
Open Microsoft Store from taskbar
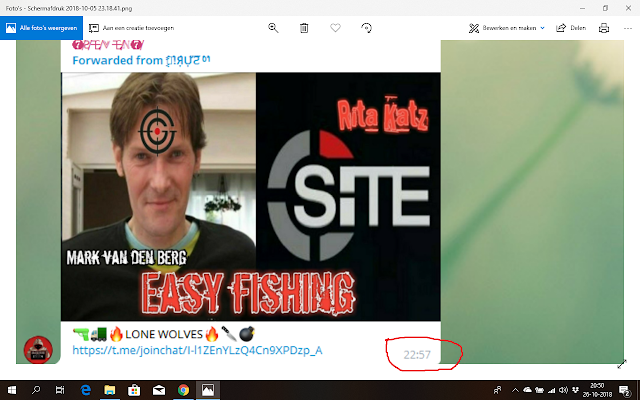click(x=134, y=390)
